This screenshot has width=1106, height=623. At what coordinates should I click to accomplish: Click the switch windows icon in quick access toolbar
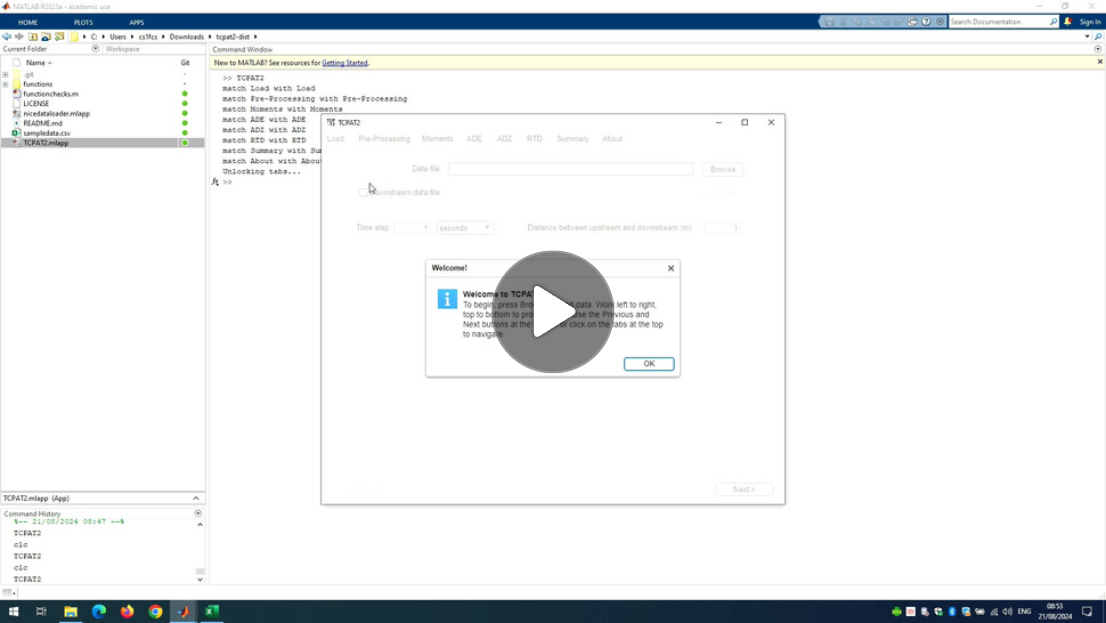[x=912, y=22]
